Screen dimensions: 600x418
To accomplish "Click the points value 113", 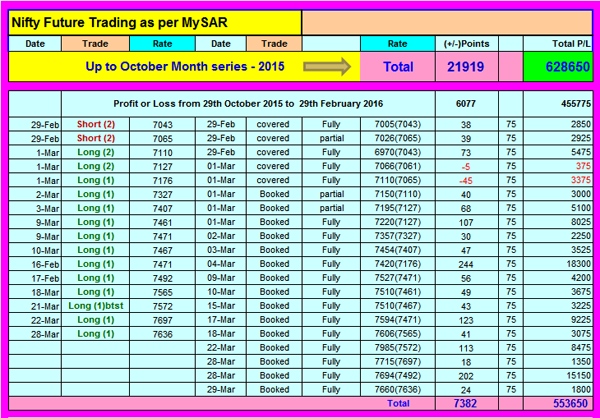I will pos(466,348).
